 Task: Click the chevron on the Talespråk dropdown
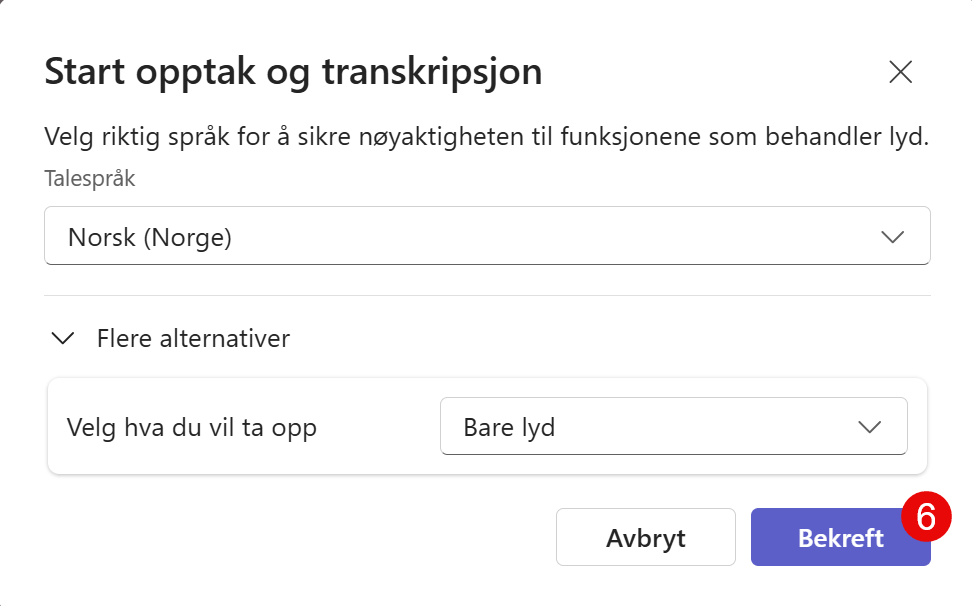[x=893, y=235]
